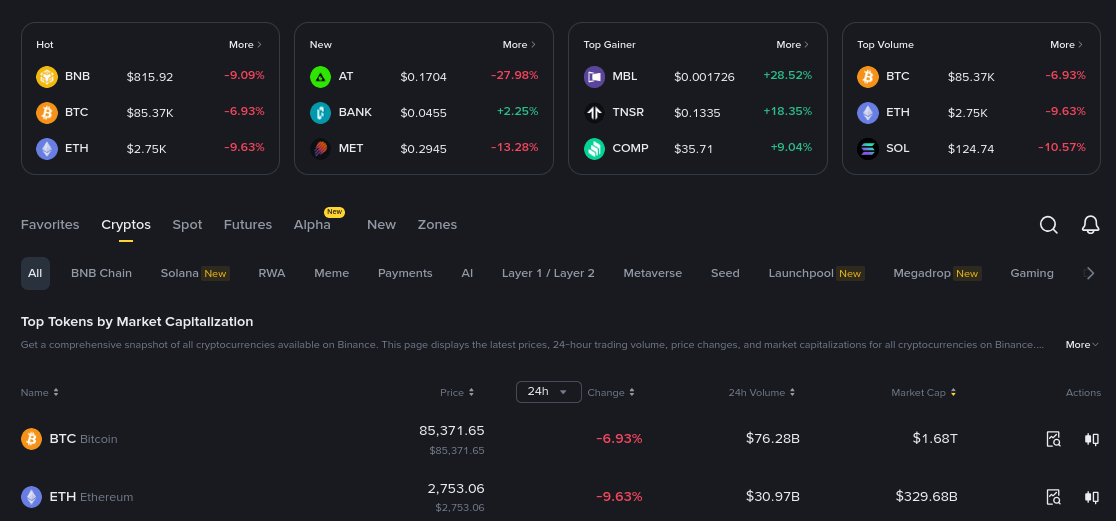Image resolution: width=1116 pixels, height=521 pixels.
Task: Open the Bitcoin row in table
Action: pos(84,439)
